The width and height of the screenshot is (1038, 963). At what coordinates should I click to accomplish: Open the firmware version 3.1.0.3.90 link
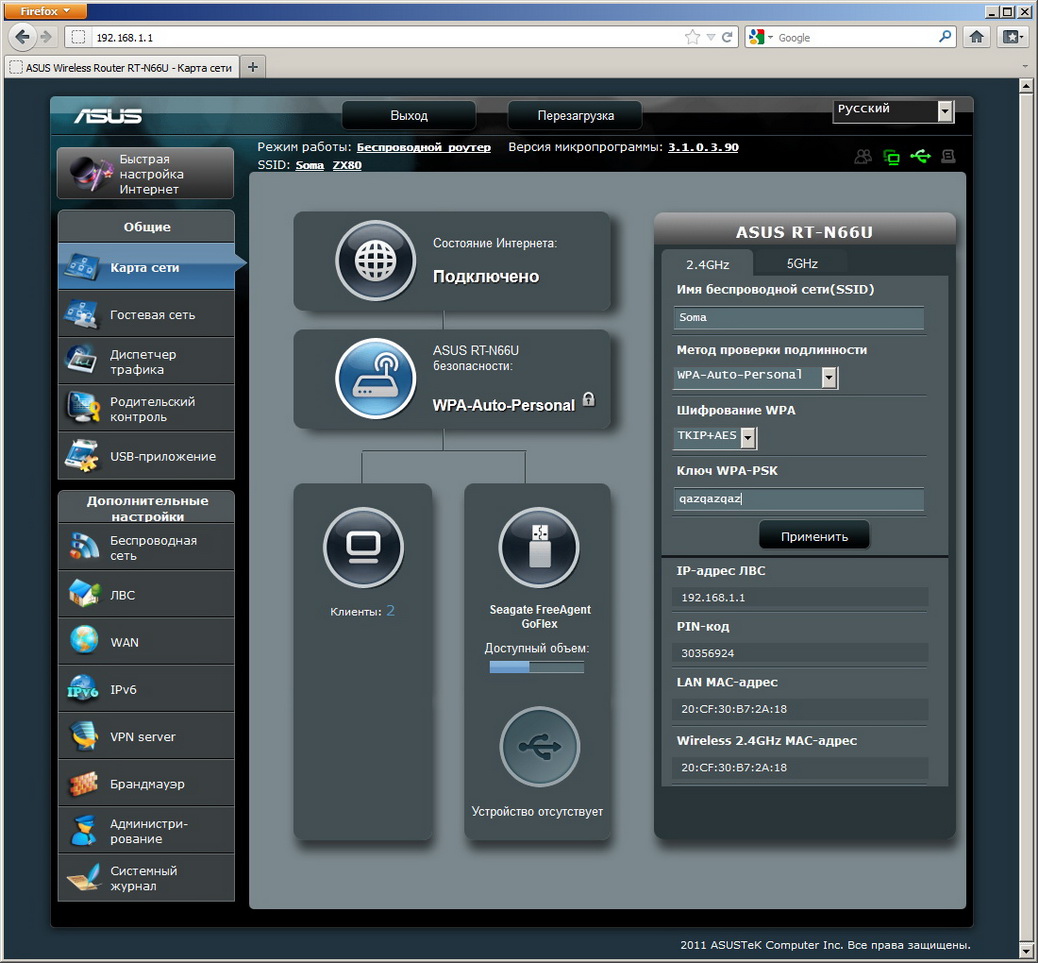(x=703, y=147)
